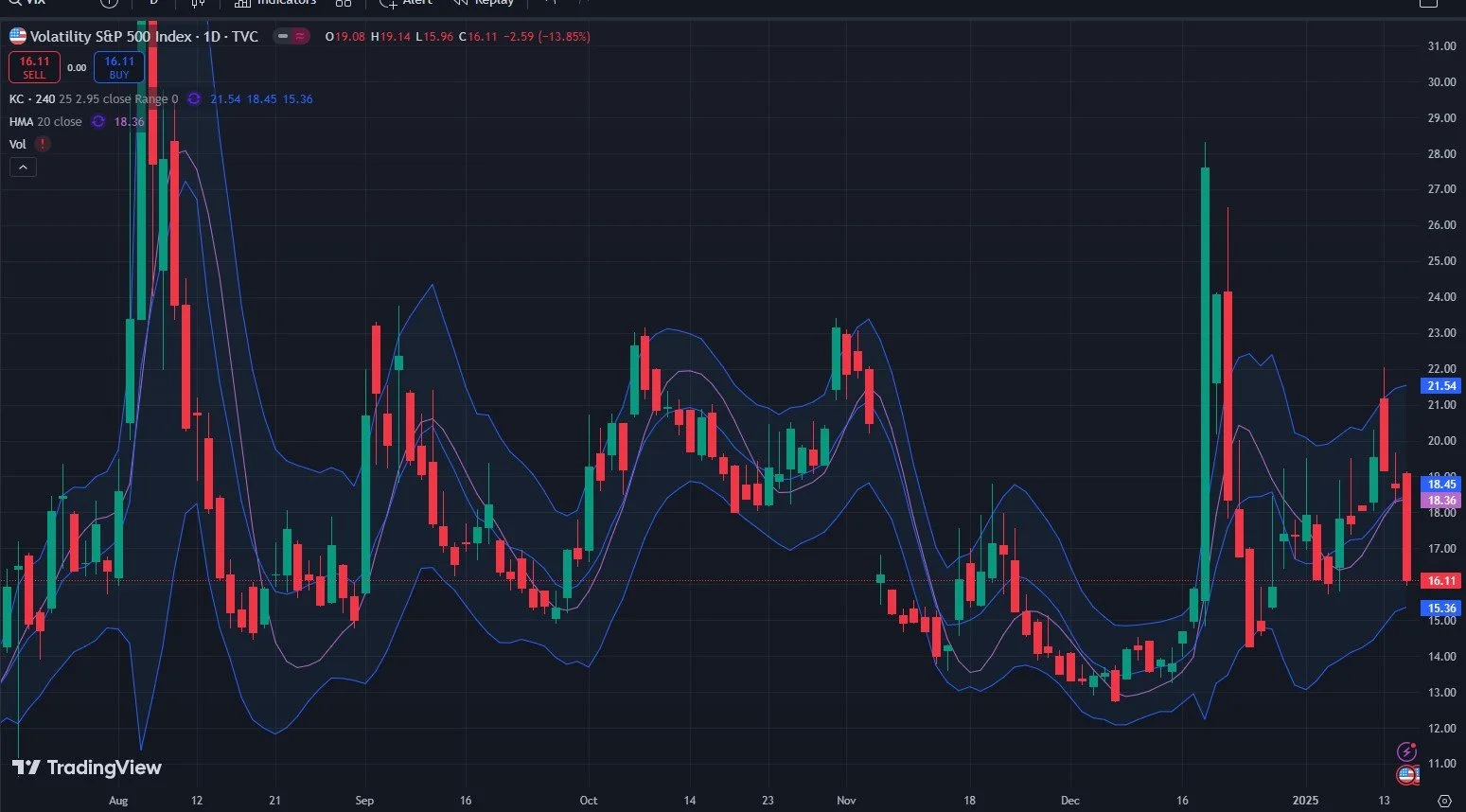Screen dimensions: 1466x812
Task: Click the grey dash data mode indicator
Action: (282, 36)
